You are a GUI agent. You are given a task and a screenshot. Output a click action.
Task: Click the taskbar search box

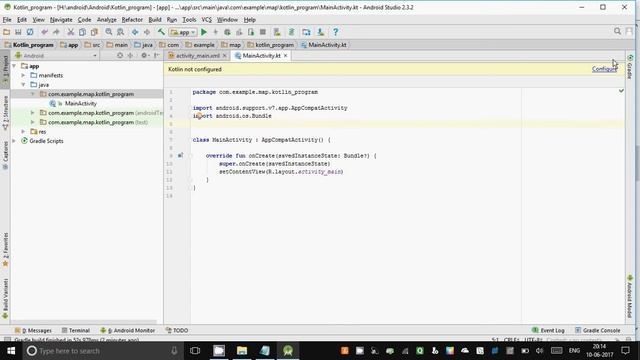coord(102,351)
